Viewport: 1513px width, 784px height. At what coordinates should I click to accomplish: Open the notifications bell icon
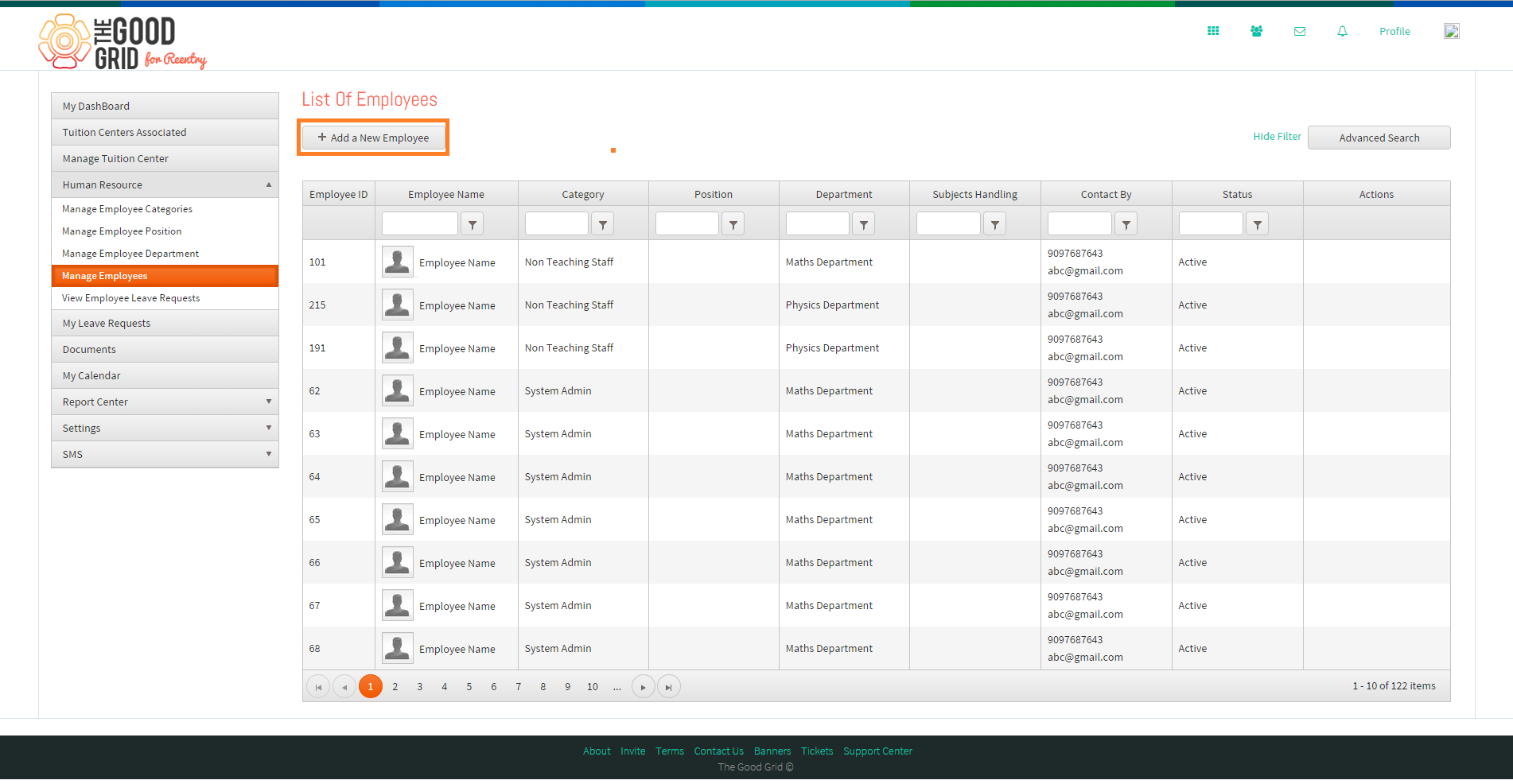point(1343,31)
